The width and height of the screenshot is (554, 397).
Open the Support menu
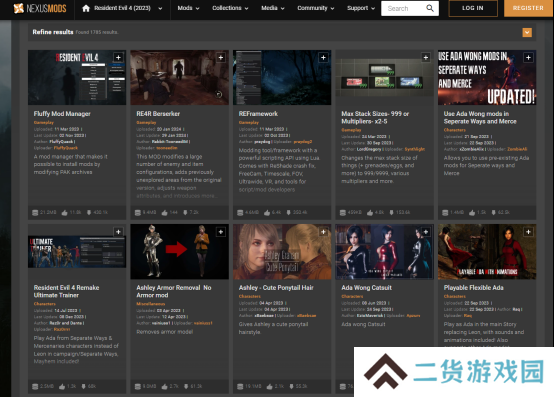pos(360,8)
